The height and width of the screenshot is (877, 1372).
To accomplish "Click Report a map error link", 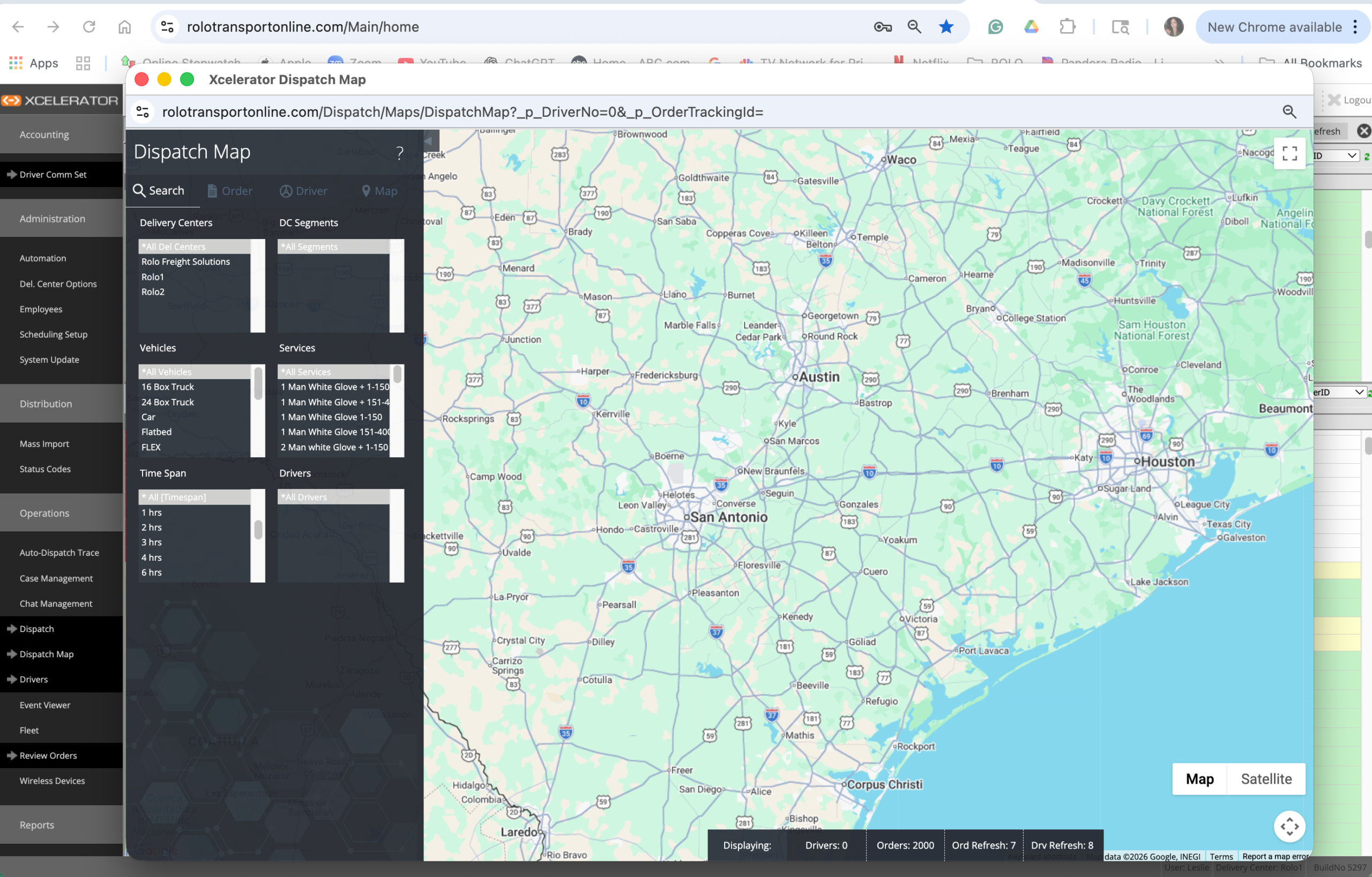I will tap(1275, 857).
